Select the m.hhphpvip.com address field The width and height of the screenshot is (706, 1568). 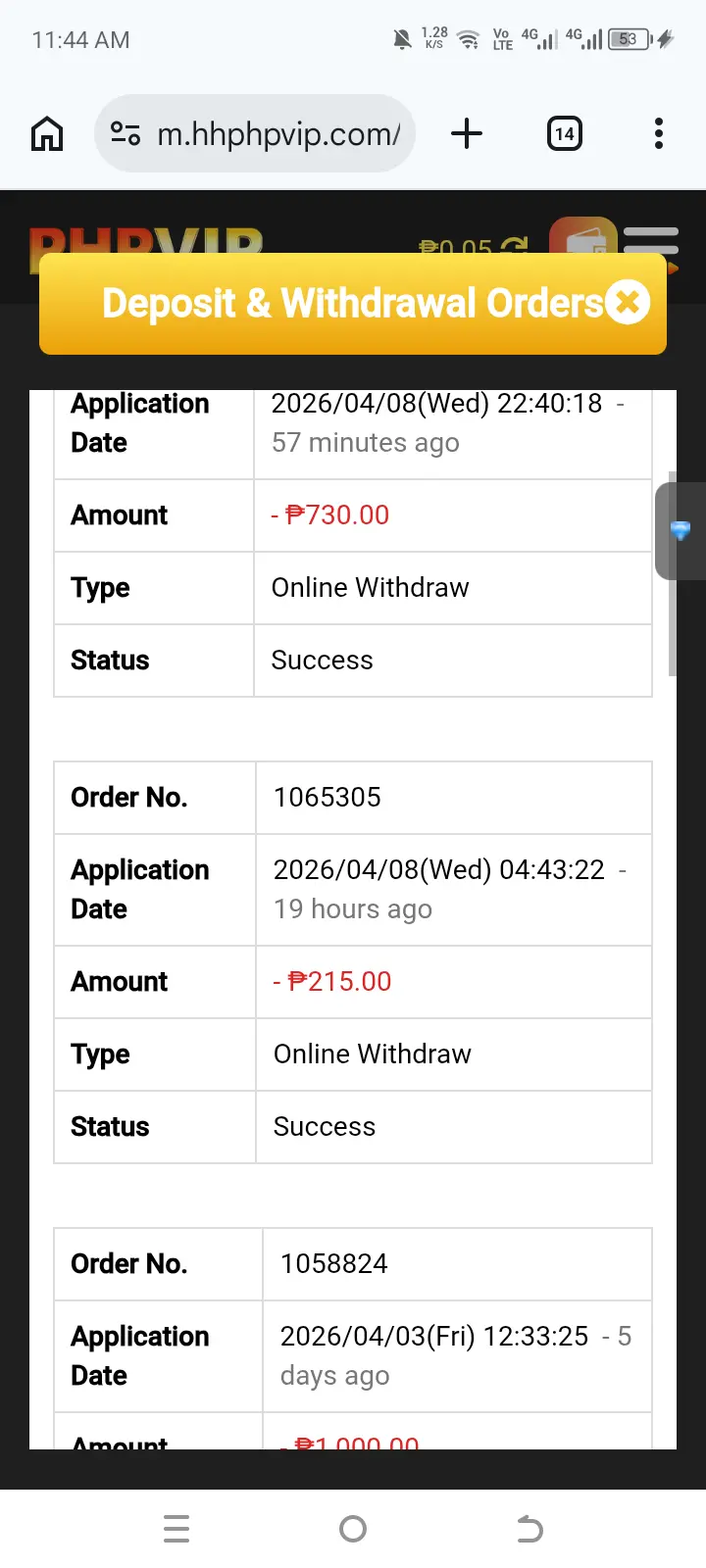[x=255, y=133]
